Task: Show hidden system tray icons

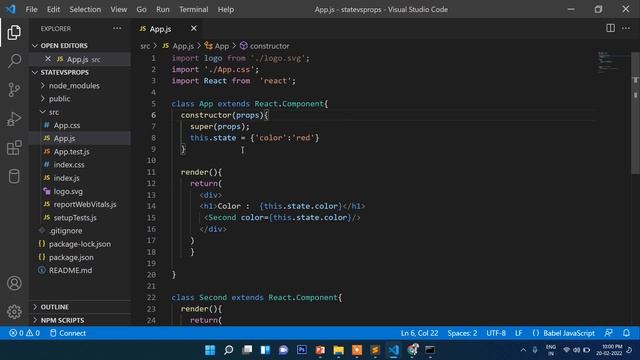Action: pos(523,350)
